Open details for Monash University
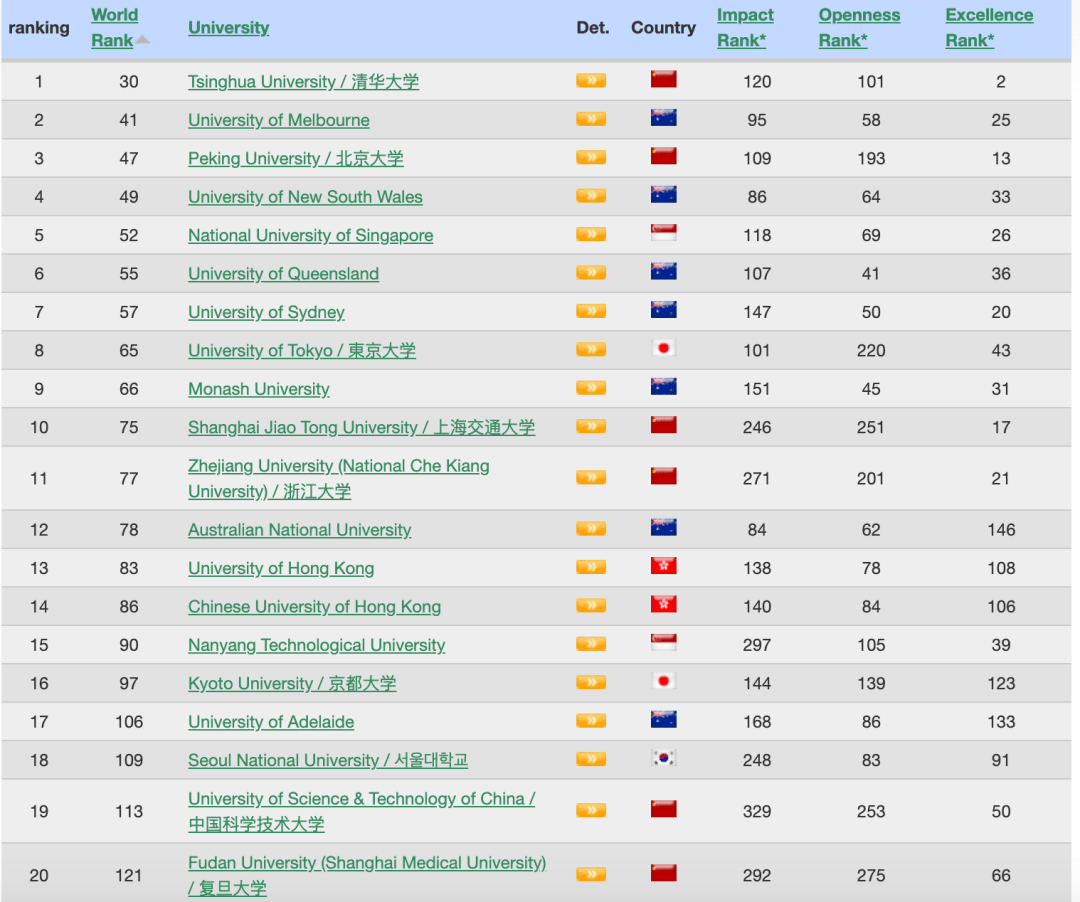Screen dimensions: 1080x902 [x=591, y=388]
